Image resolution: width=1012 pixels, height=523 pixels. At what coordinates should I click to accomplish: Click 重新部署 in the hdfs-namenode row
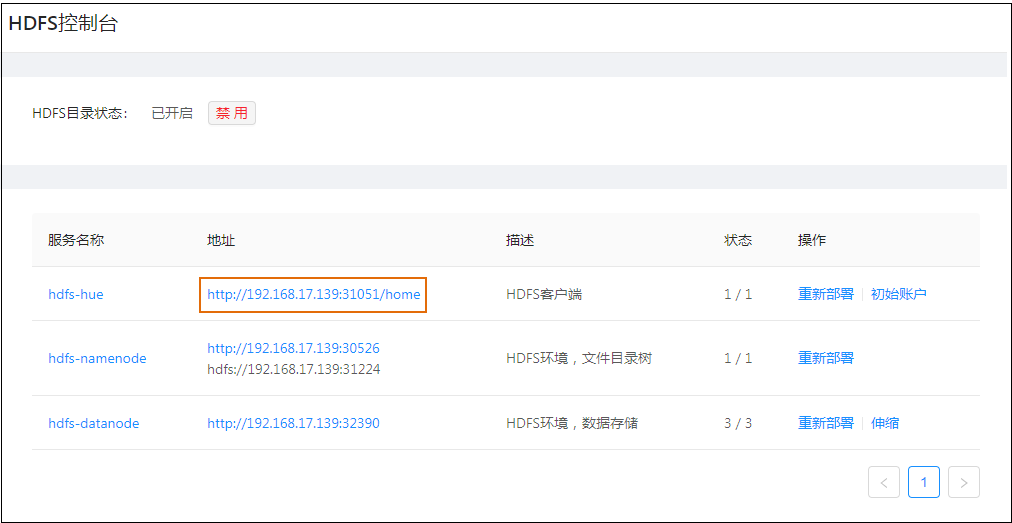click(825, 358)
